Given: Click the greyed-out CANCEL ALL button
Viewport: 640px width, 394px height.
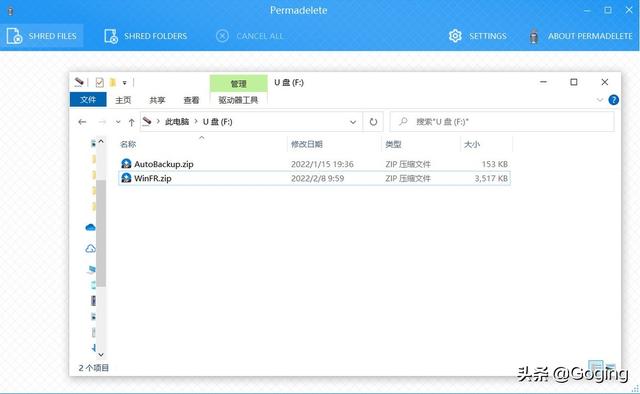Looking at the screenshot, I should (x=249, y=36).
